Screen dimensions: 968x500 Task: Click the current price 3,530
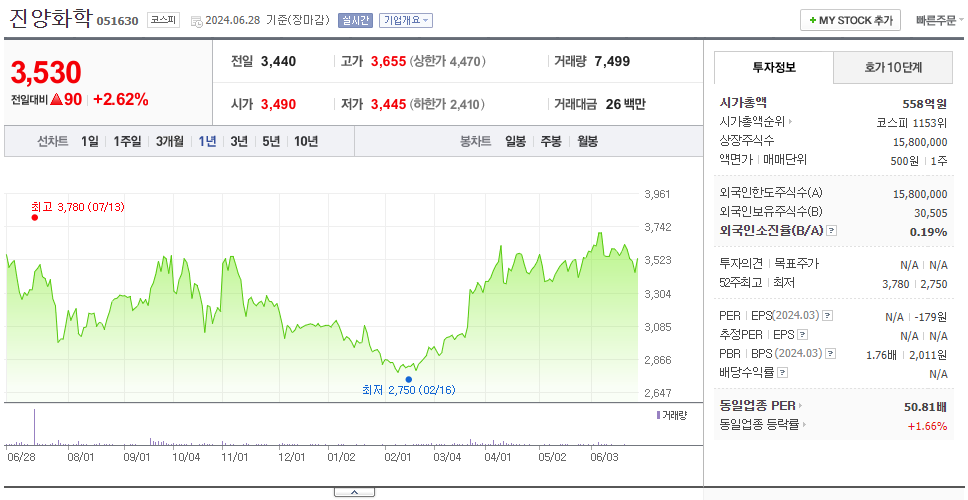click(x=46, y=72)
